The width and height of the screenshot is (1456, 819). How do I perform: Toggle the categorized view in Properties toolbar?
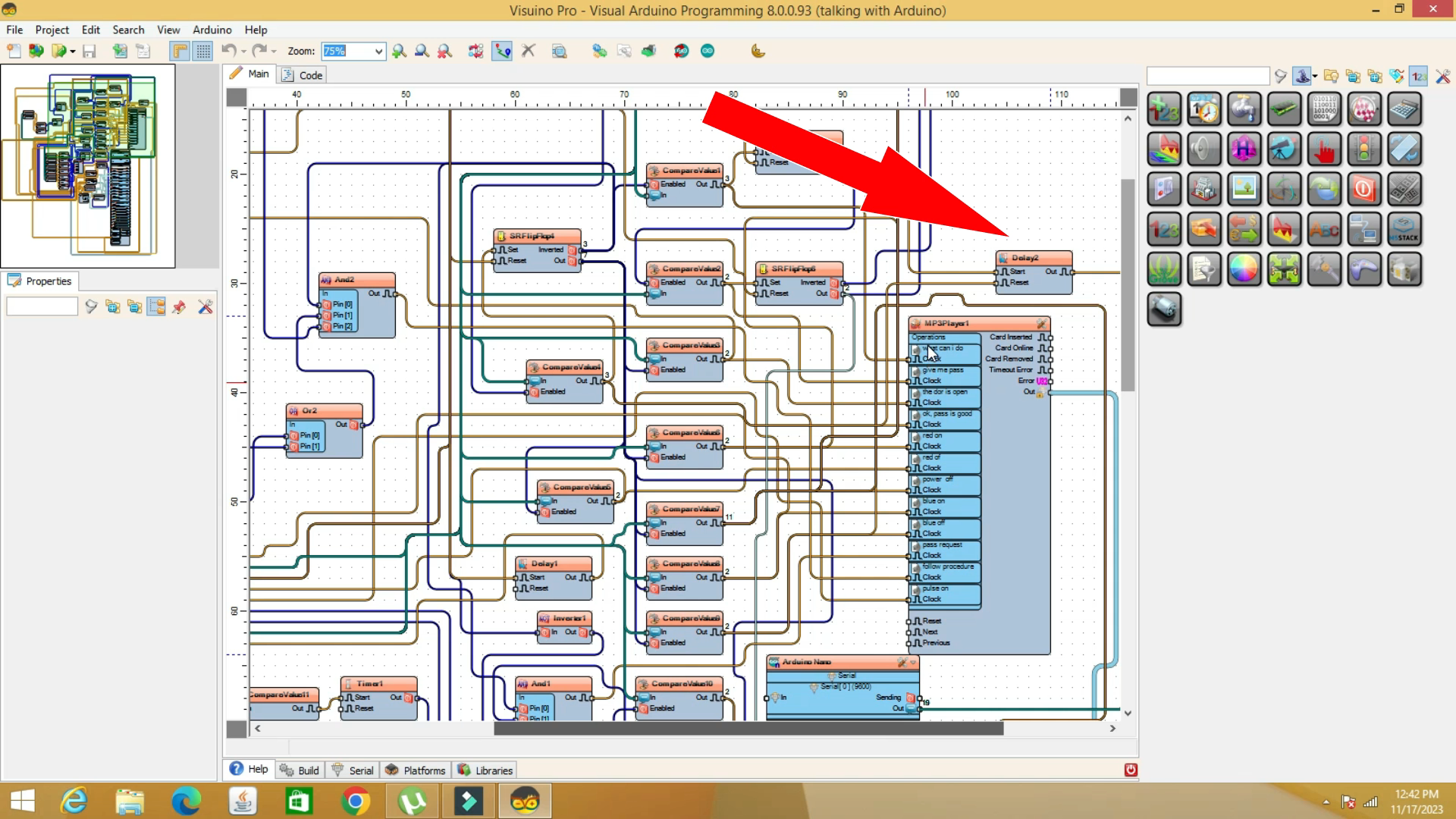tap(156, 306)
